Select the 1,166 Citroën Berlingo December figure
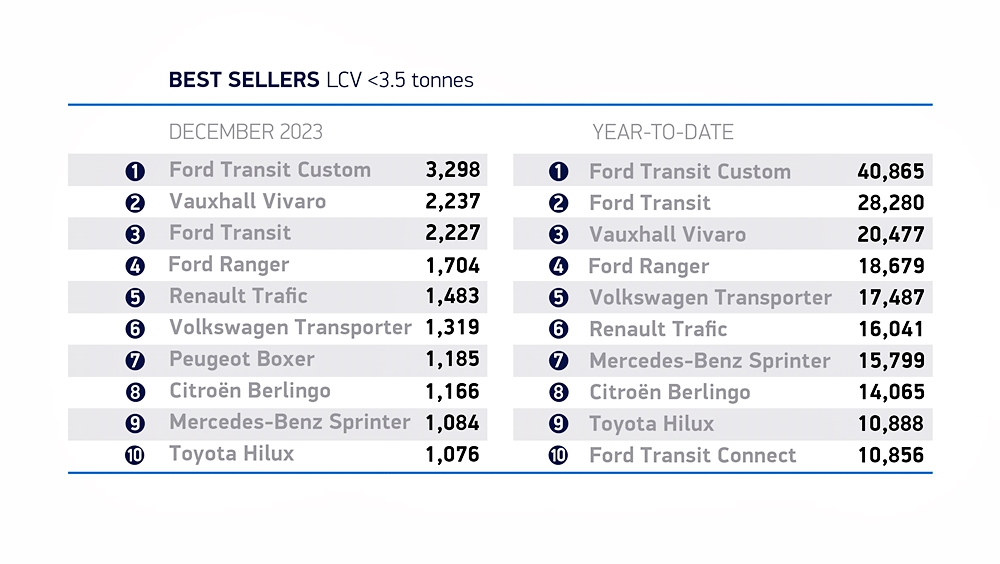This screenshot has width=1000, height=564. [x=453, y=391]
